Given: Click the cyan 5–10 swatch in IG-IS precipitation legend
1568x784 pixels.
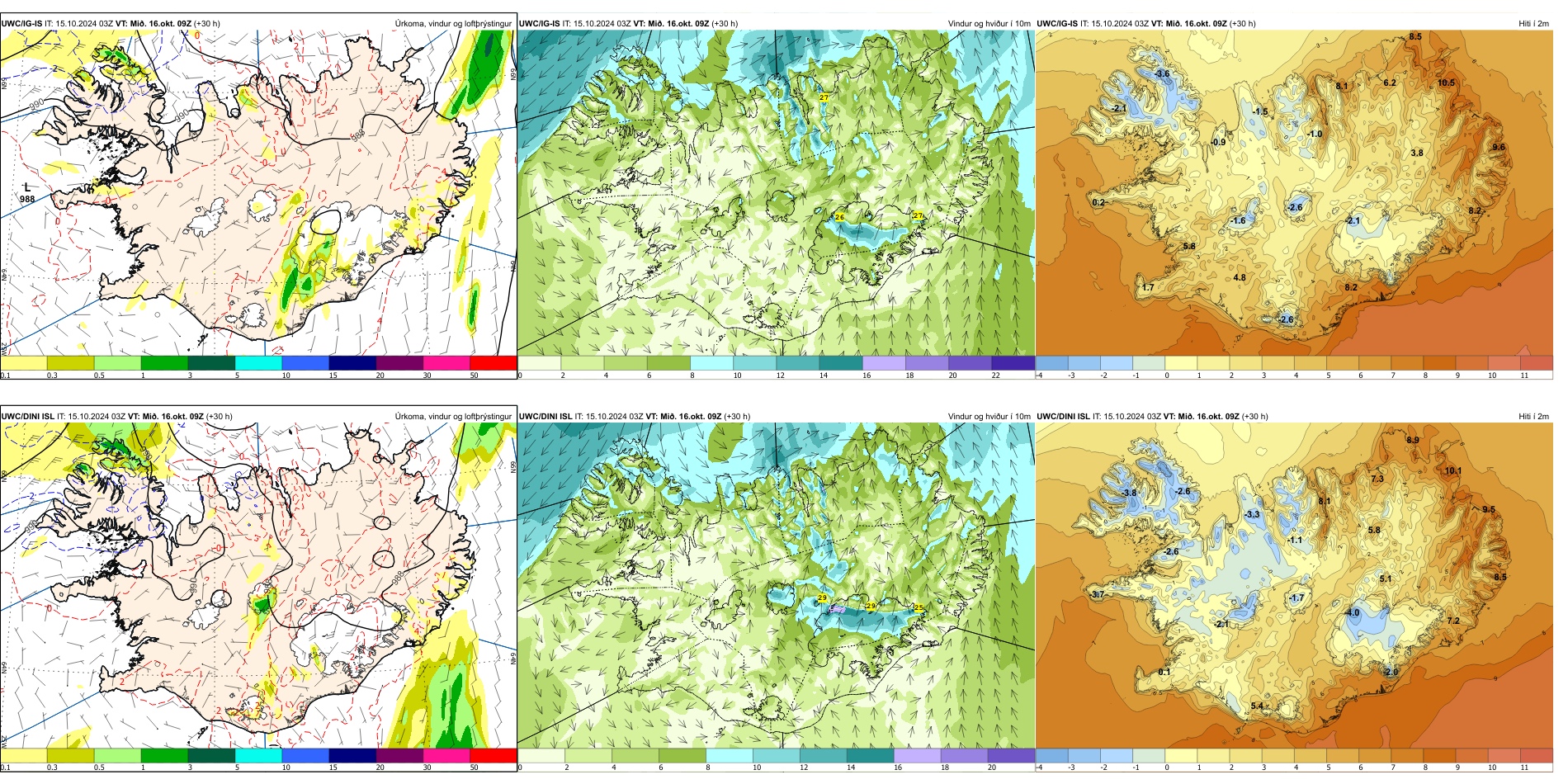Looking at the screenshot, I should [x=258, y=362].
